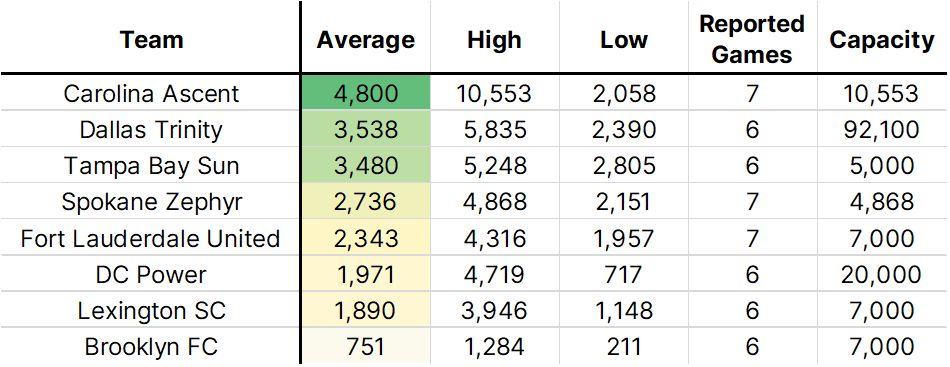Click Brooklyn FC's capacity cell
The height and width of the screenshot is (367, 950).
882,347
